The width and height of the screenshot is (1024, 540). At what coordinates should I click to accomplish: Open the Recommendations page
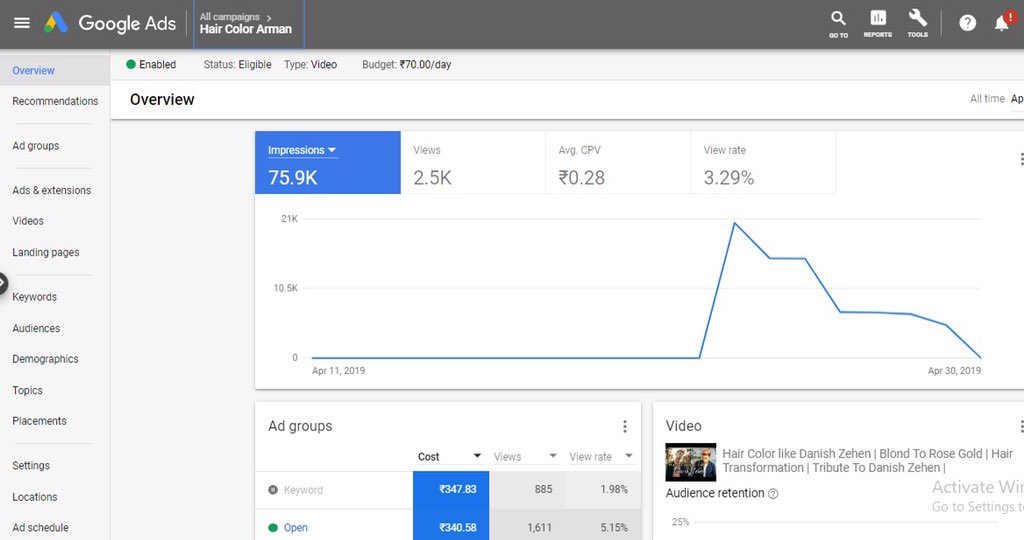click(55, 101)
